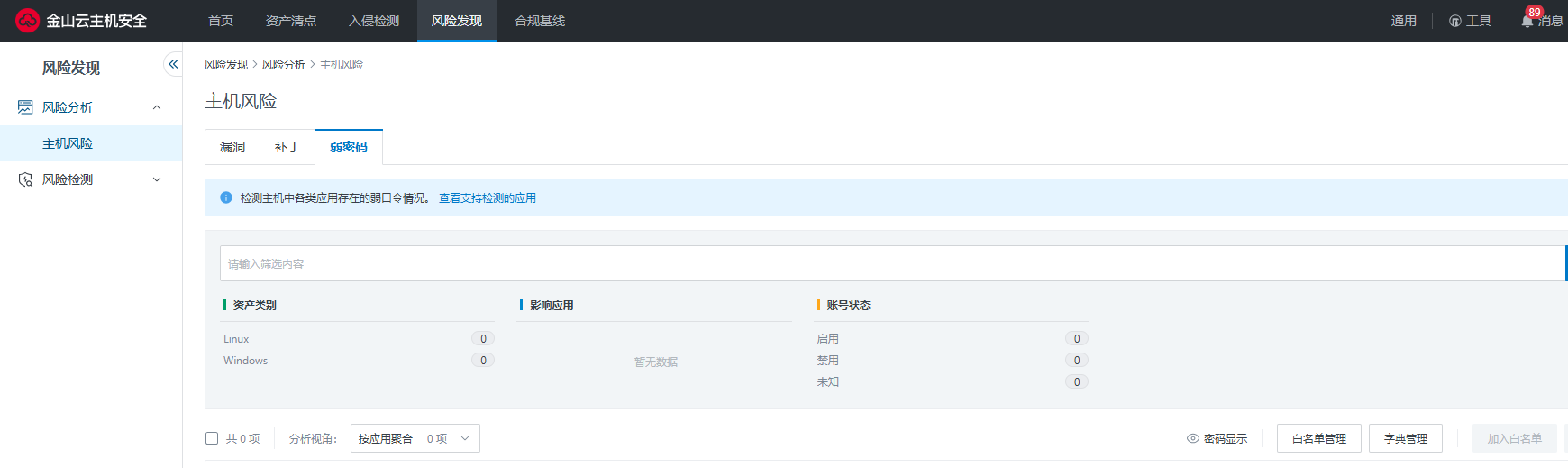Viewport: 1568px width, 468px height.
Task: Filter by Linux asset category
Action: pyautogui.click(x=236, y=339)
